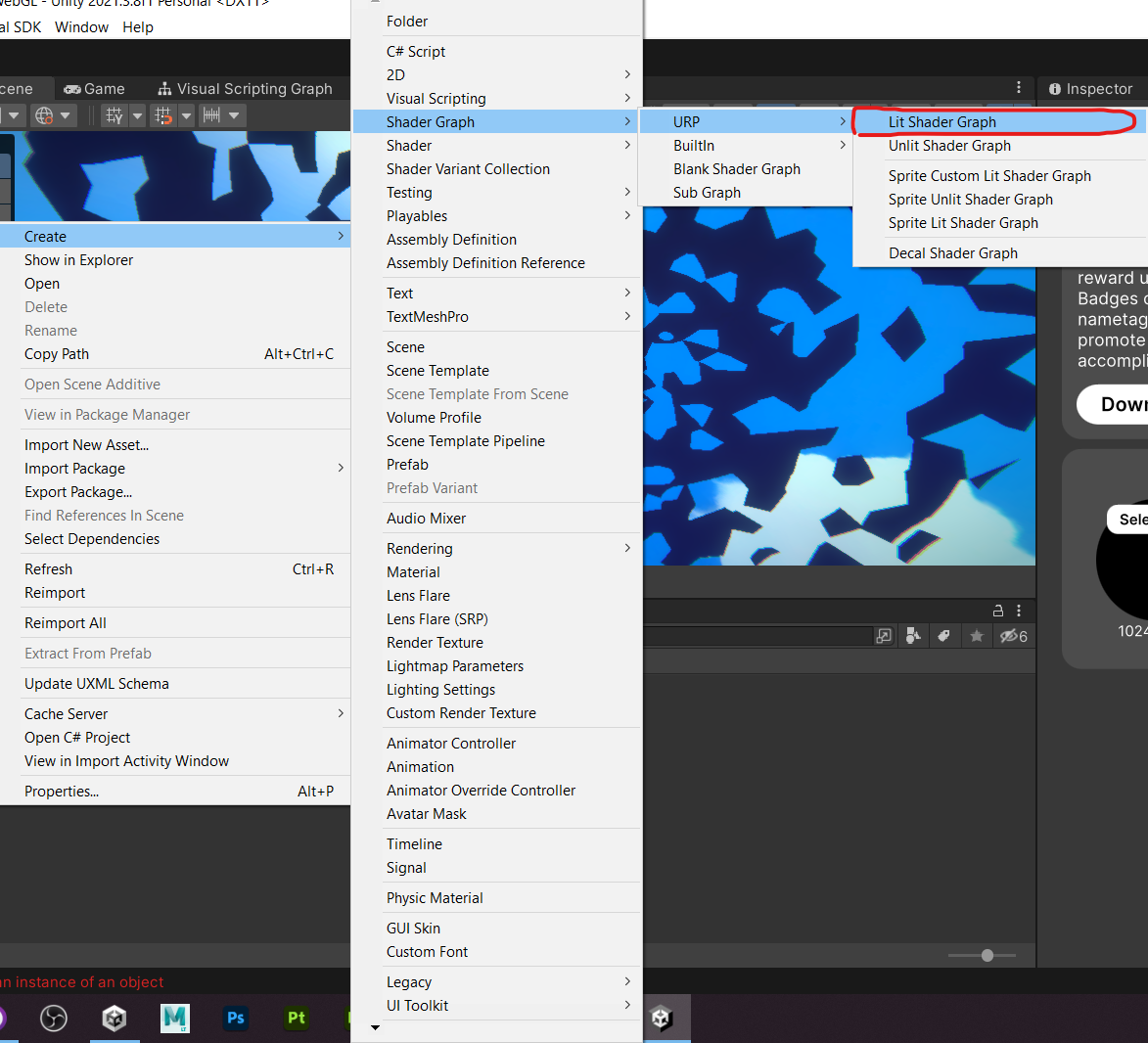Image resolution: width=1148 pixels, height=1043 pixels.
Task: Expand the Visual Scripting submenu
Action: click(x=627, y=98)
